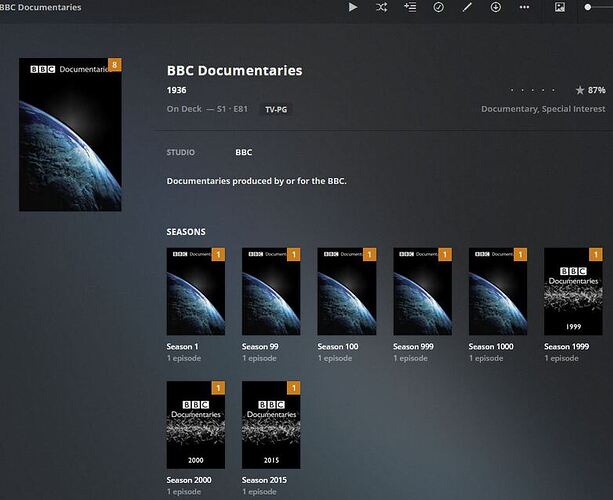Open Season 2000 poster

point(196,425)
